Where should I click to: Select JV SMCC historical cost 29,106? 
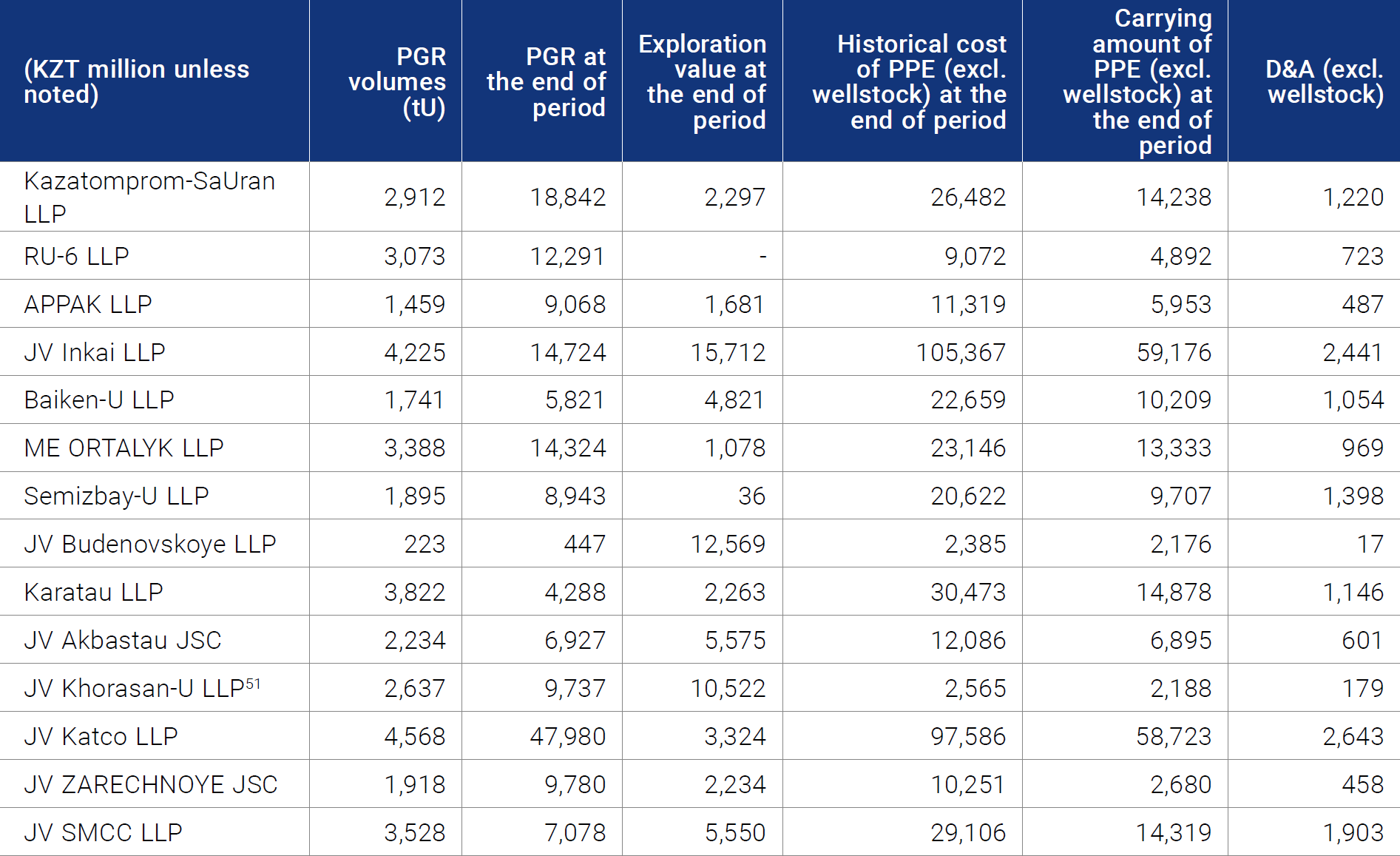[968, 832]
